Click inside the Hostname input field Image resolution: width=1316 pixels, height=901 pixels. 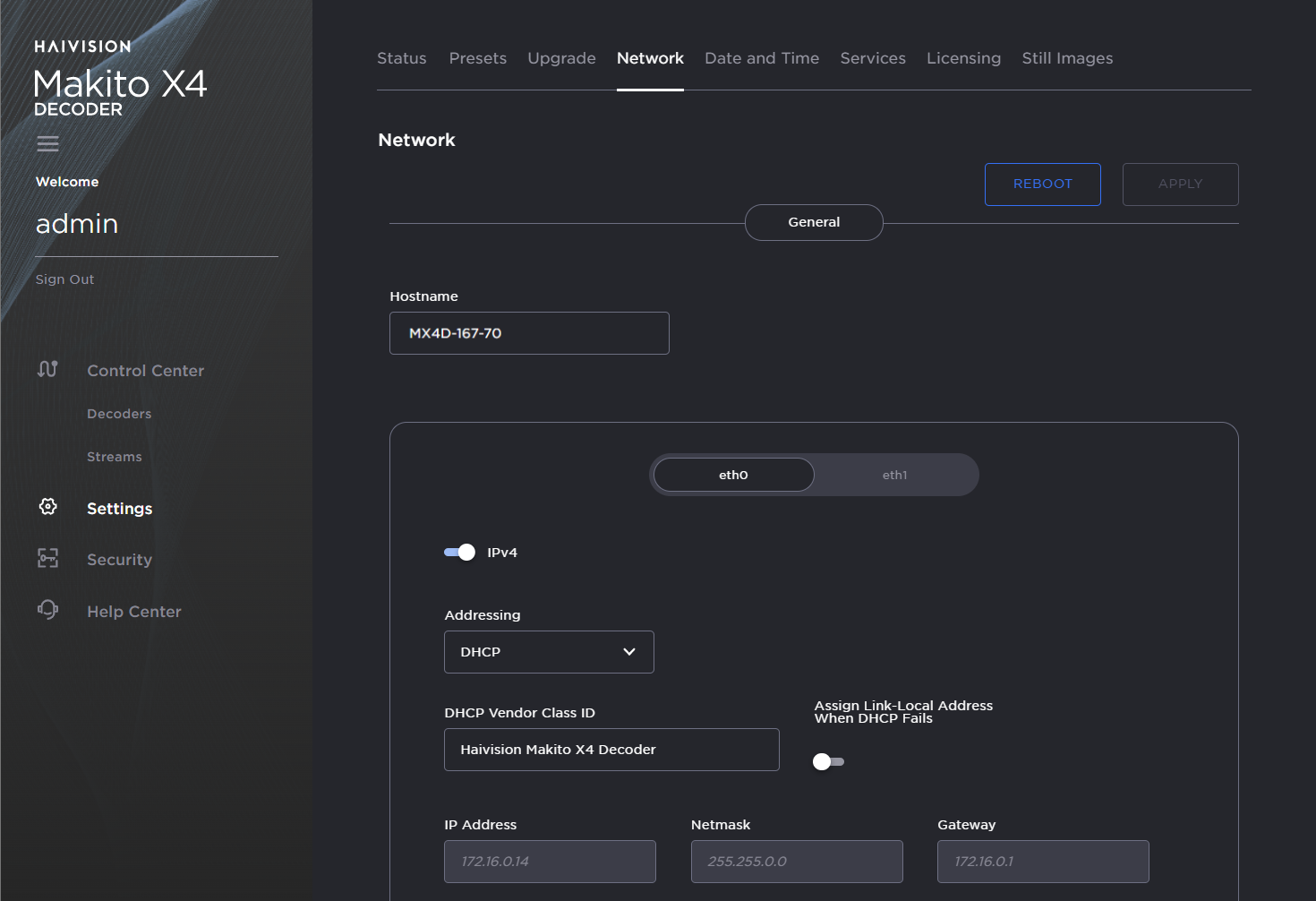[528, 332]
